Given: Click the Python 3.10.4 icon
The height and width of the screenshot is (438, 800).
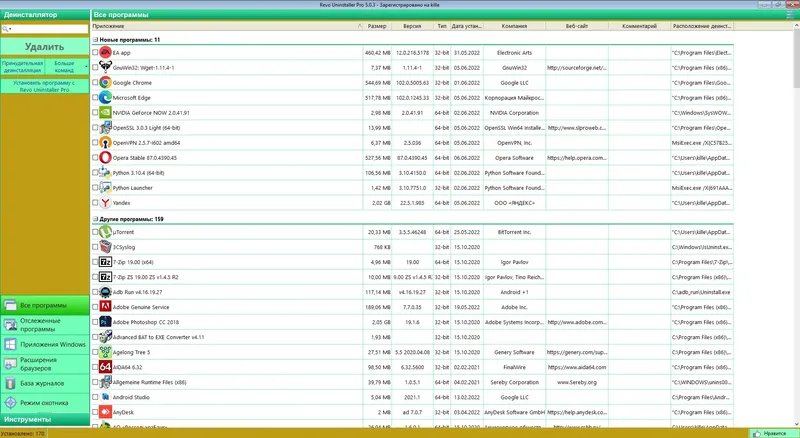Looking at the screenshot, I should tap(105, 173).
